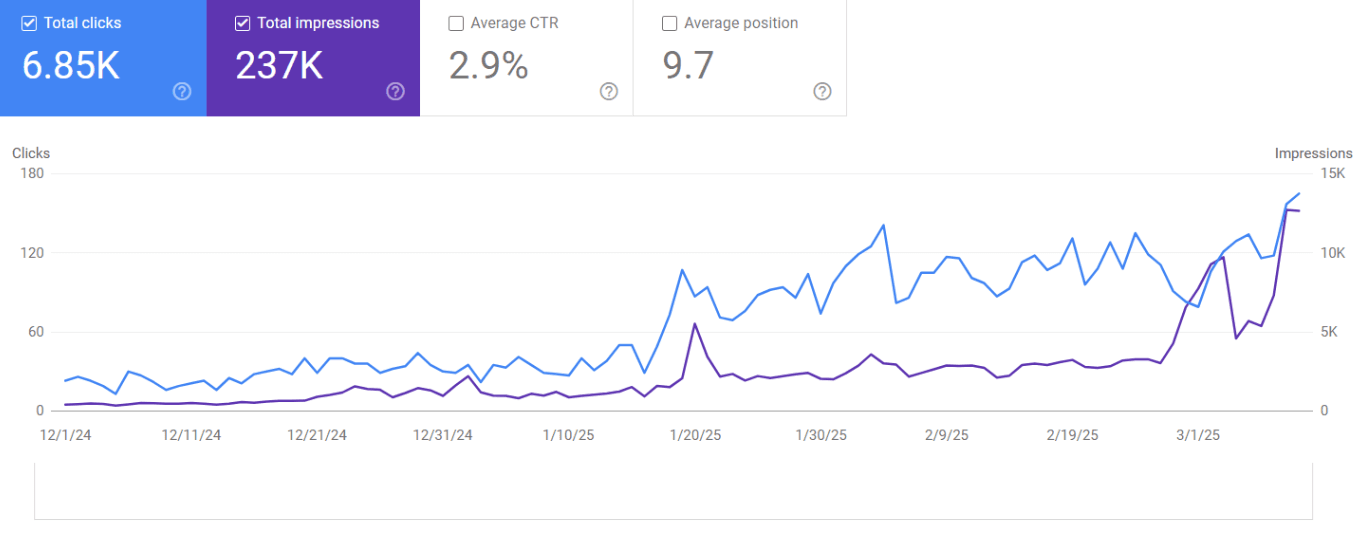Uncheck the Total clicks checkbox
Image resolution: width=1356 pixels, height=548 pixels.
click(30, 23)
